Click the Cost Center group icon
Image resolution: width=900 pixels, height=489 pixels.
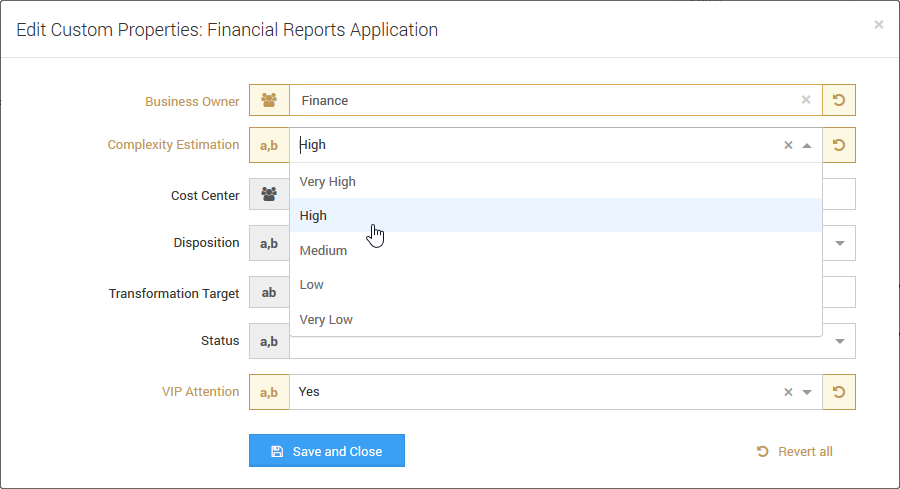[269, 194]
